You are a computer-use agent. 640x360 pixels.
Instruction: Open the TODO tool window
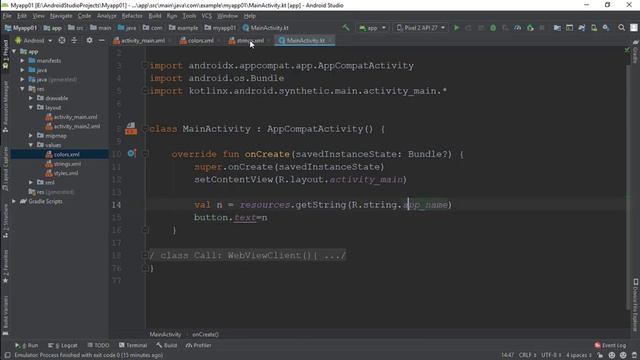[x=98, y=345]
